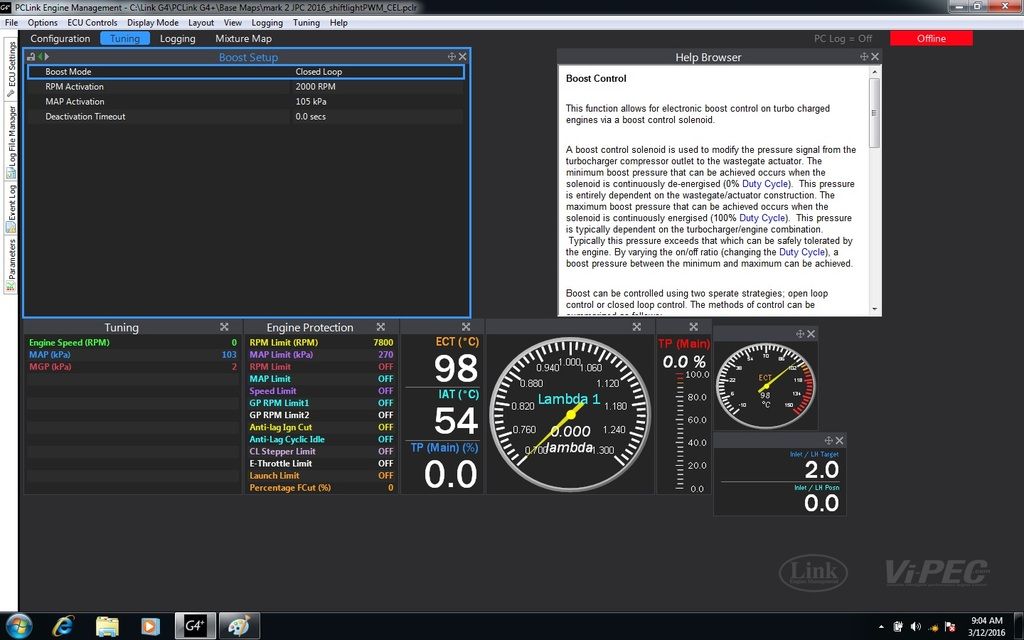Launch Internet Explorer from the taskbar
Image resolution: width=1024 pixels, height=640 pixels.
(64, 626)
